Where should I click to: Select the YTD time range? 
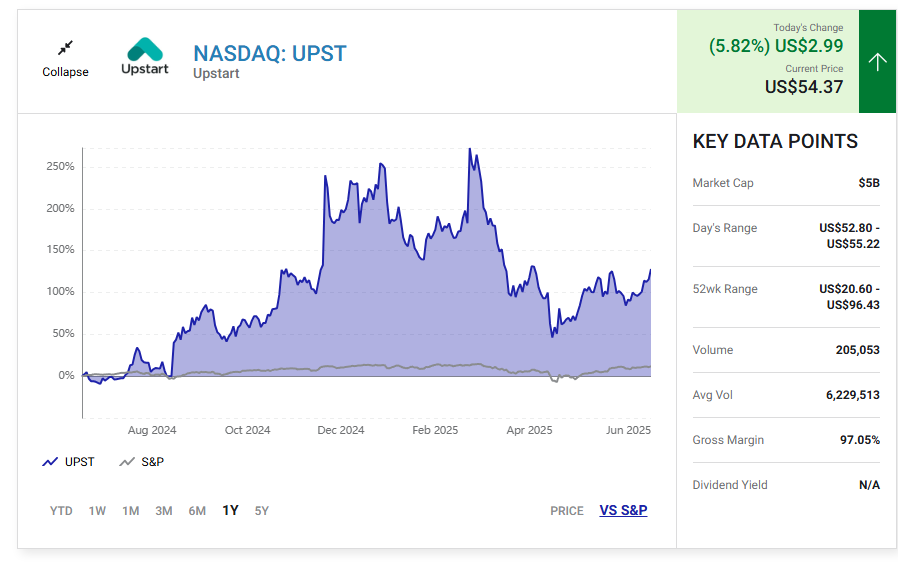pos(61,510)
